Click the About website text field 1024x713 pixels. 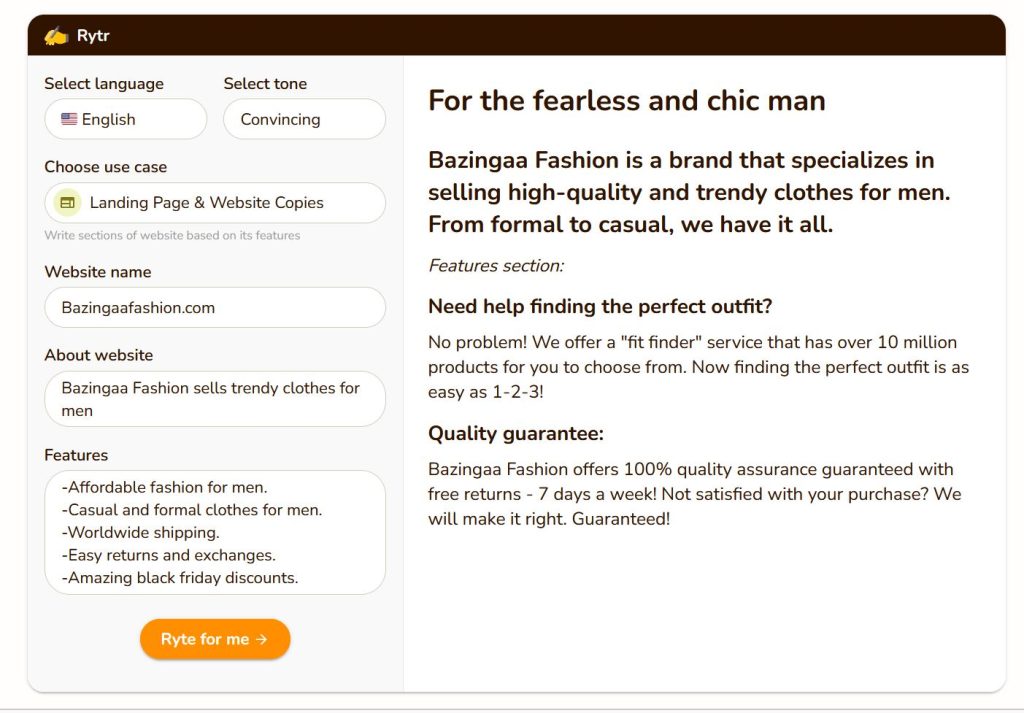pos(215,399)
